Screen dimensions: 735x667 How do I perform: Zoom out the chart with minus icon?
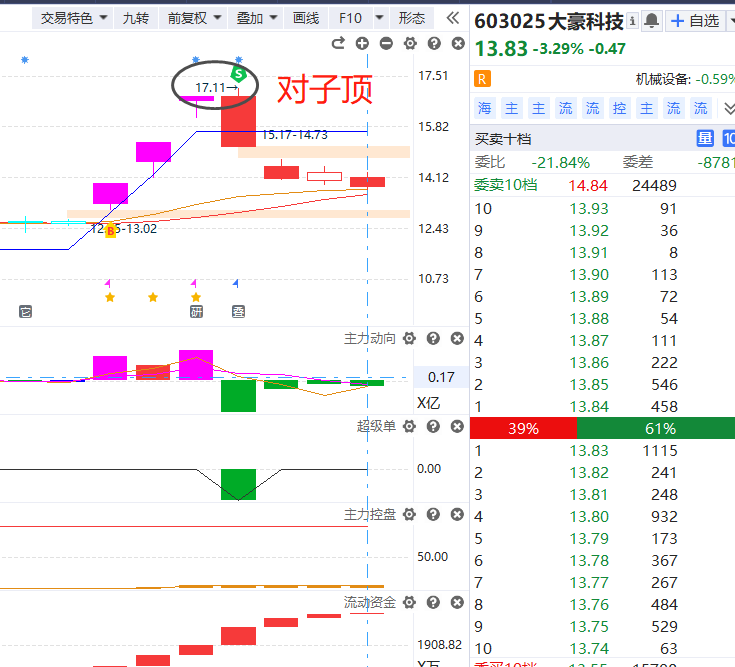coord(386,44)
